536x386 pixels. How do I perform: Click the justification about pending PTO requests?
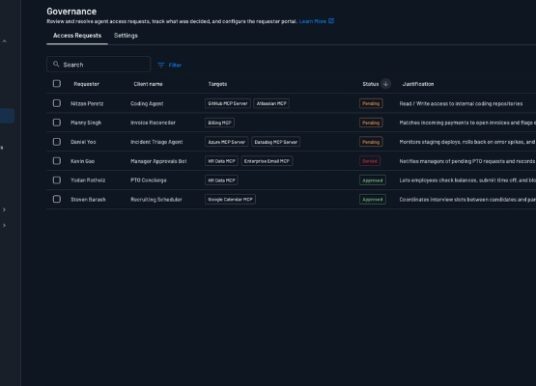click(x=468, y=161)
